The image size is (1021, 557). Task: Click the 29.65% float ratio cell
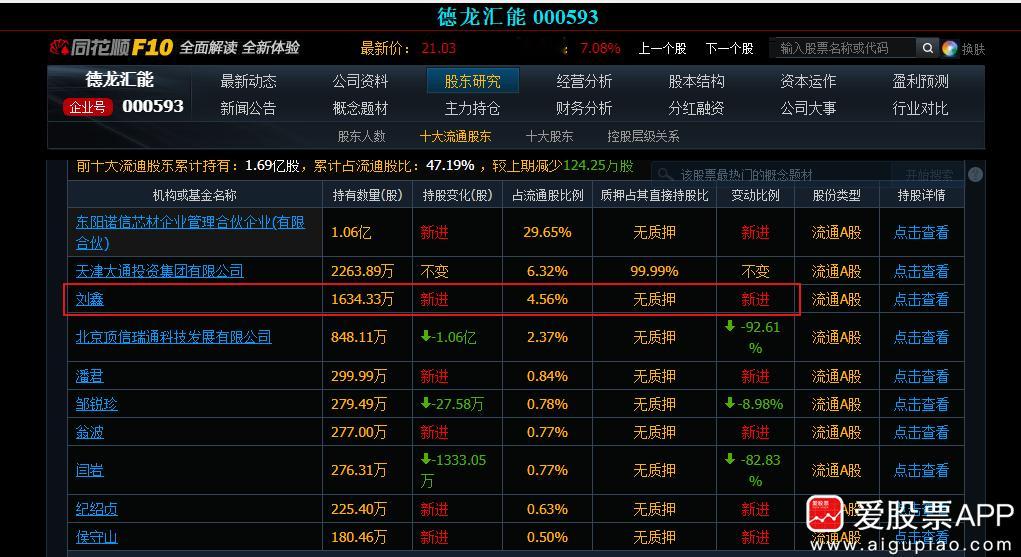[547, 233]
